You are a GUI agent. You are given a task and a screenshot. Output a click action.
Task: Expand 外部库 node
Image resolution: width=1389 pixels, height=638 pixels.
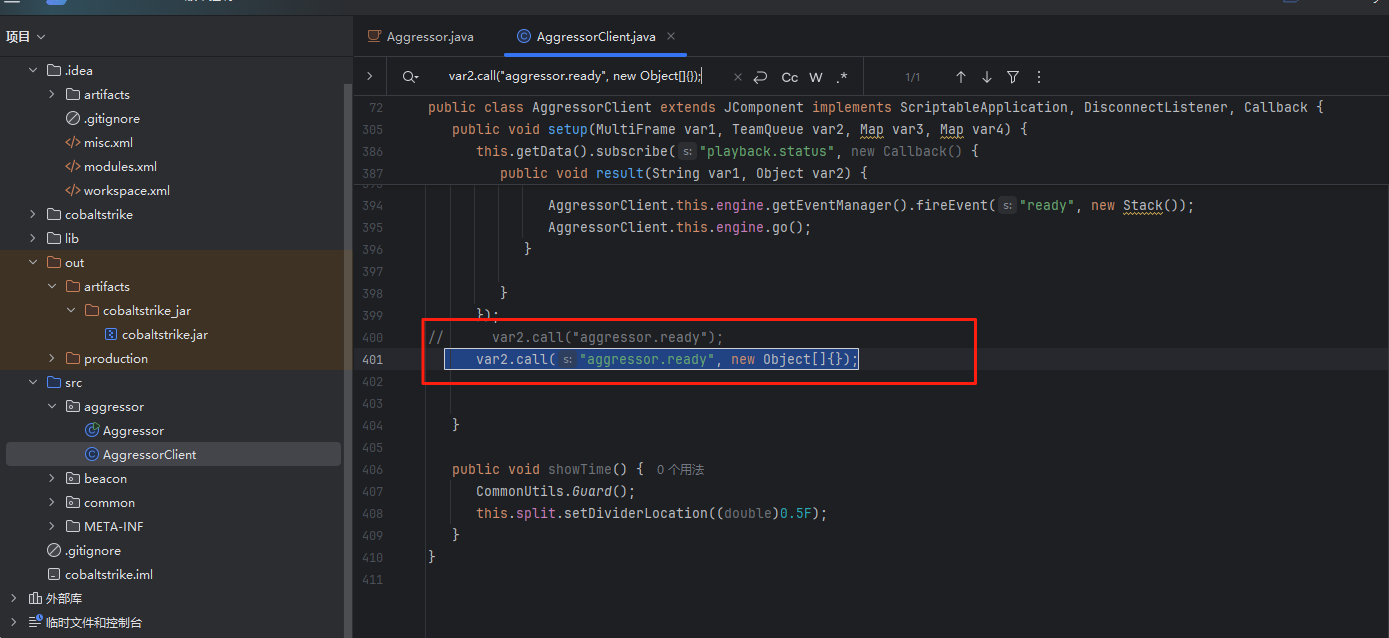tap(12, 598)
